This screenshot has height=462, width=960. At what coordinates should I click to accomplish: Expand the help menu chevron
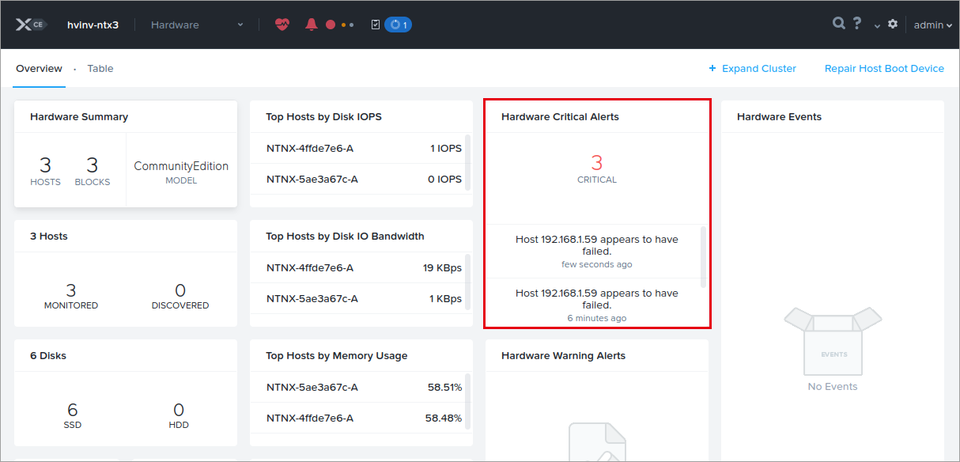coord(877,26)
